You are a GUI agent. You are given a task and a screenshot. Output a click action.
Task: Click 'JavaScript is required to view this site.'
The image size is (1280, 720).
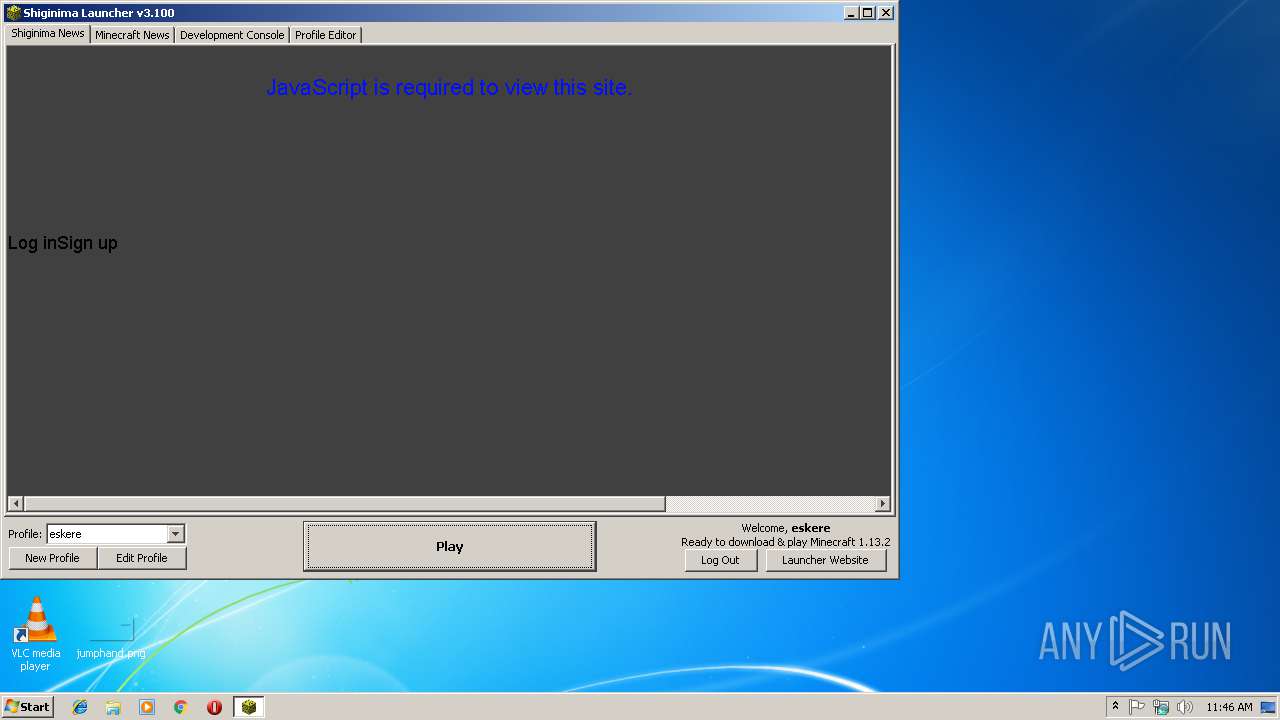(x=449, y=88)
